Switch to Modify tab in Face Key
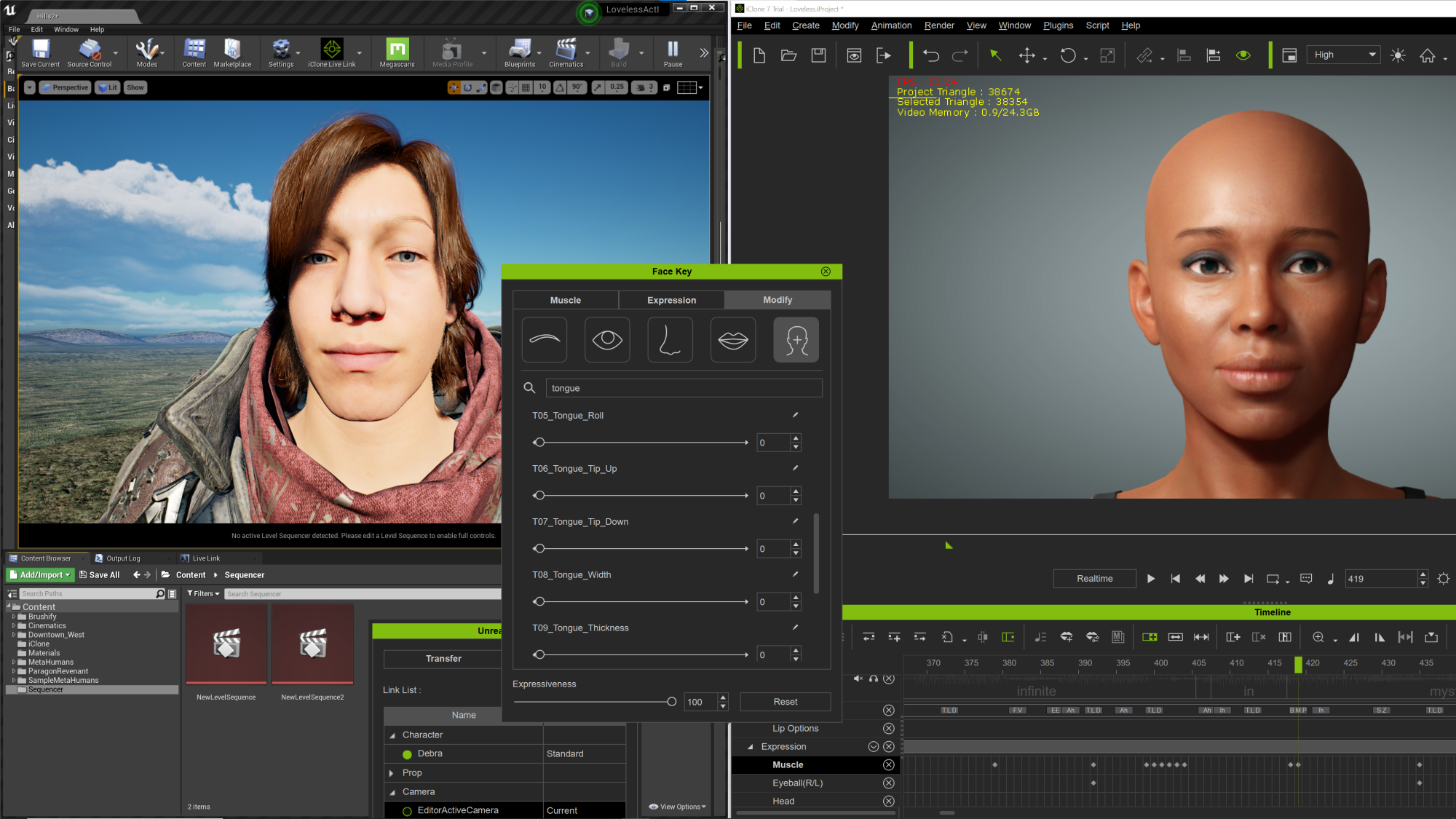 pyautogui.click(x=778, y=300)
